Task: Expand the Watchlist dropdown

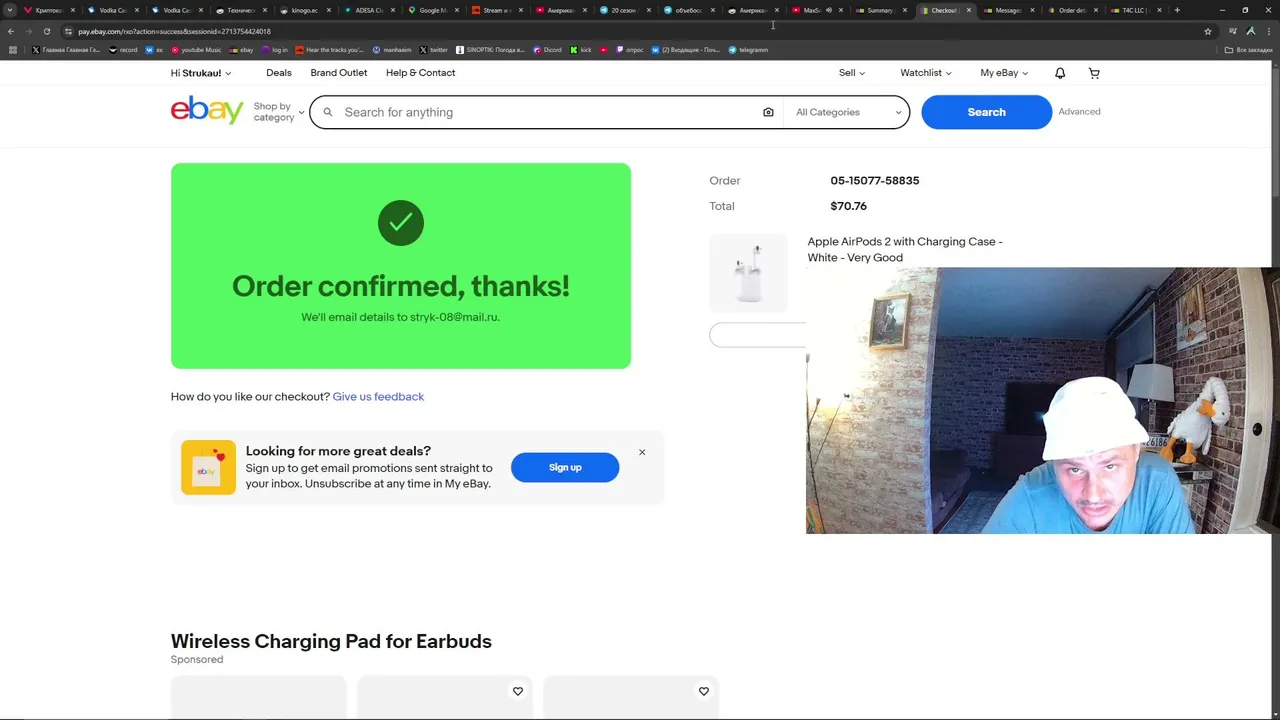Action: point(926,73)
